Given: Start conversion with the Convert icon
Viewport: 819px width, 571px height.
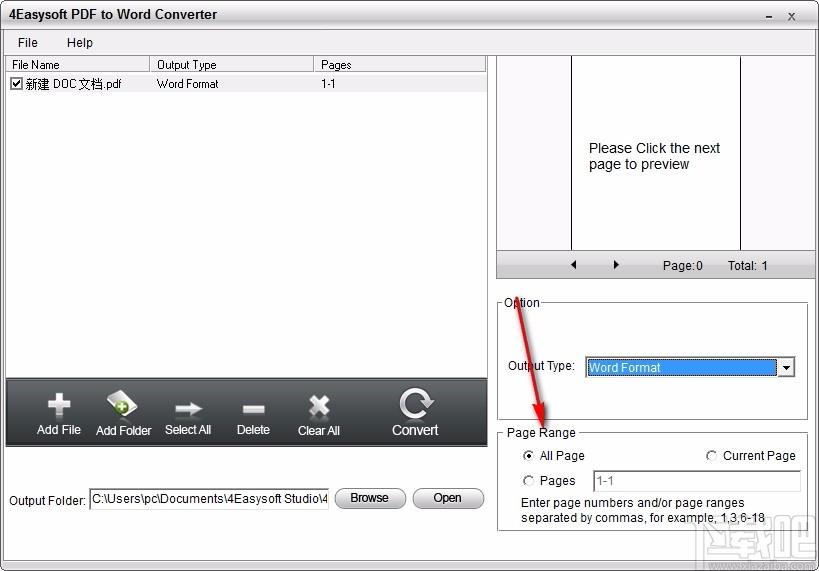Looking at the screenshot, I should pos(415,404).
